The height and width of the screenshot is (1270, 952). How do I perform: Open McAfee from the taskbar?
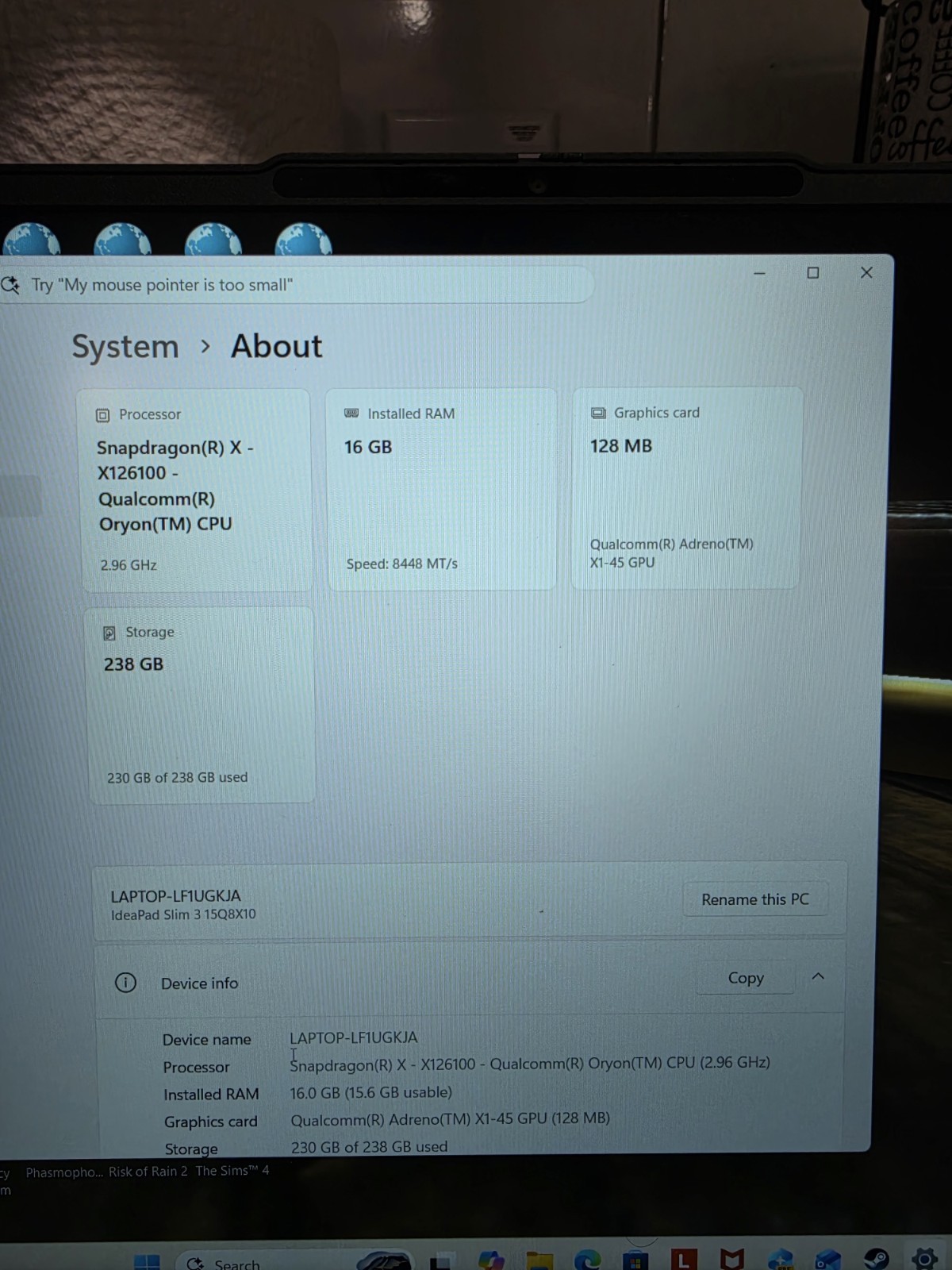click(732, 1259)
